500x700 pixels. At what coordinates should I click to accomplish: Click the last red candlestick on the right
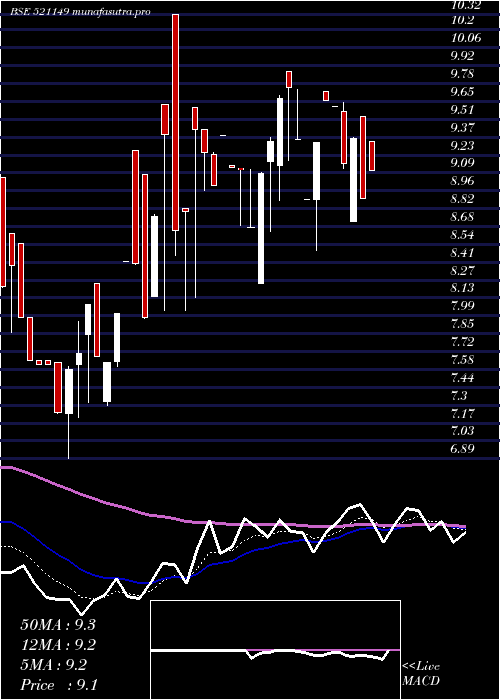click(372, 156)
